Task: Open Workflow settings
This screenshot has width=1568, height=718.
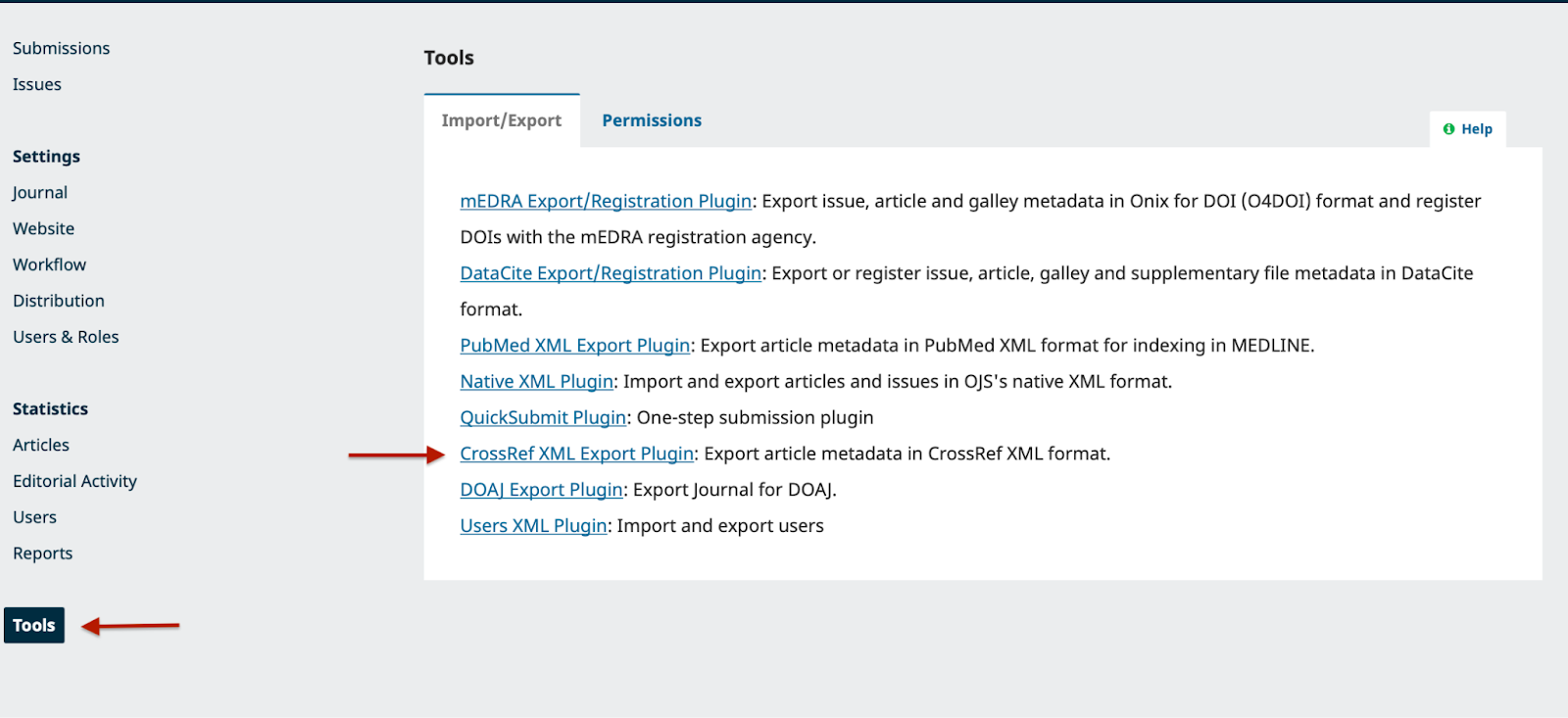Action: click(x=49, y=264)
